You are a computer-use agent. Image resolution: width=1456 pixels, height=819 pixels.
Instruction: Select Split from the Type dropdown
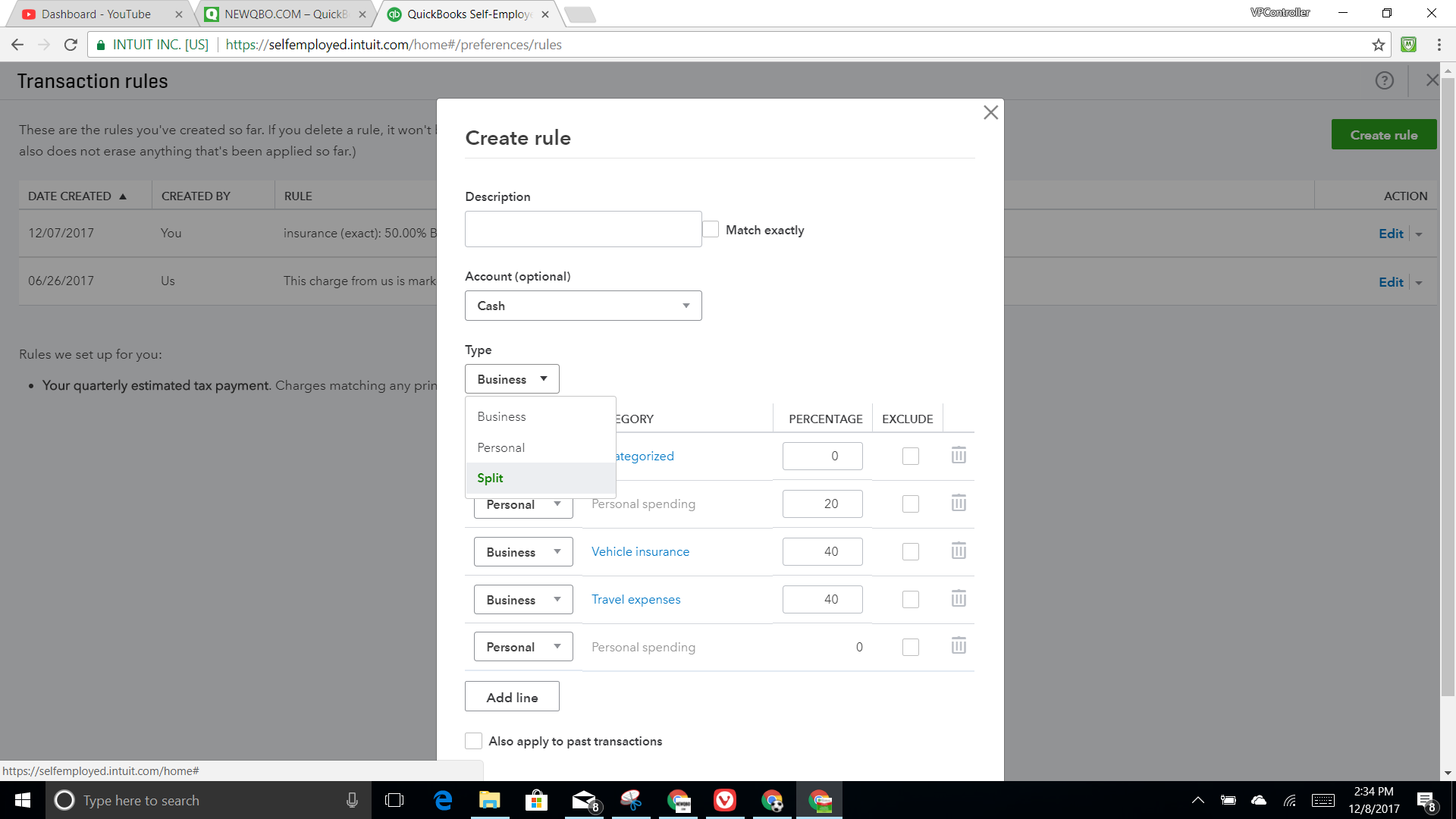490,478
